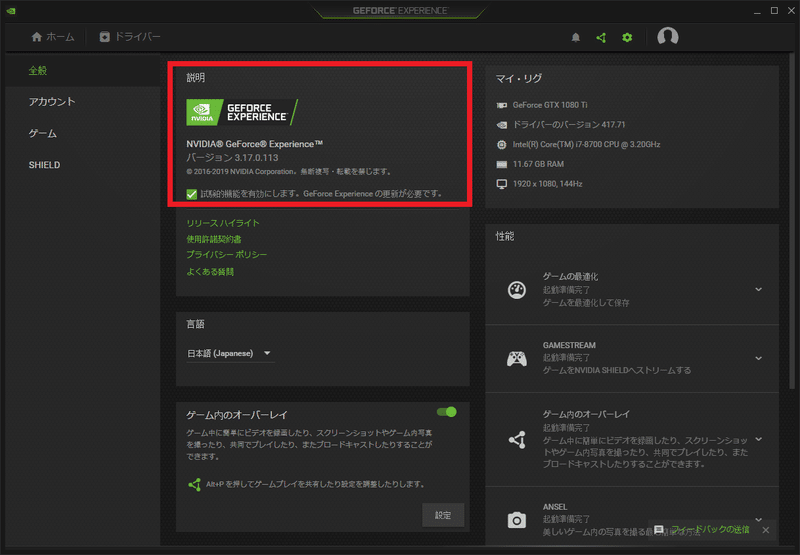Viewport: 800px width, 555px height.
Task: Click the 性能 panel heading
Action: pyautogui.click(x=505, y=236)
